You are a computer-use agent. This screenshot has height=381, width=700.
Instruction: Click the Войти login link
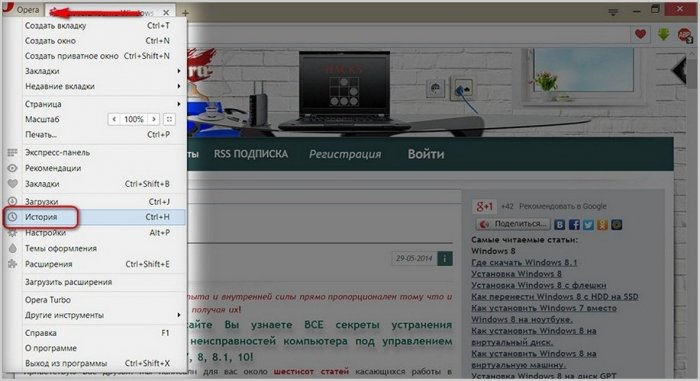coord(426,154)
